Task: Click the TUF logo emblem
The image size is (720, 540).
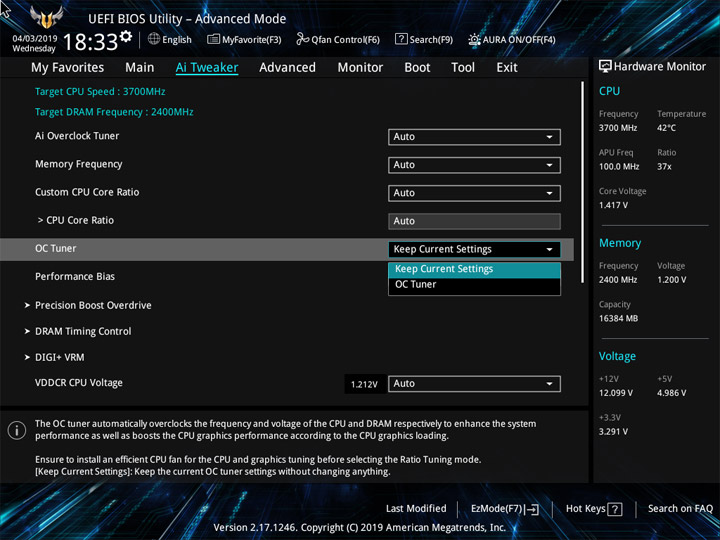Action: click(x=46, y=17)
